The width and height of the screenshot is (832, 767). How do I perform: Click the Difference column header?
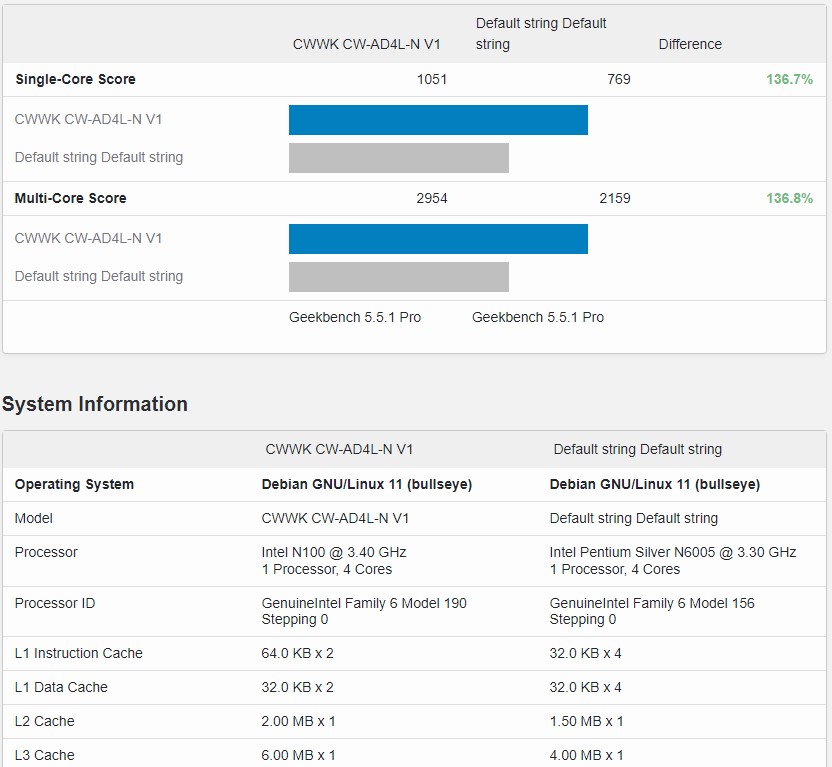pyautogui.click(x=690, y=44)
